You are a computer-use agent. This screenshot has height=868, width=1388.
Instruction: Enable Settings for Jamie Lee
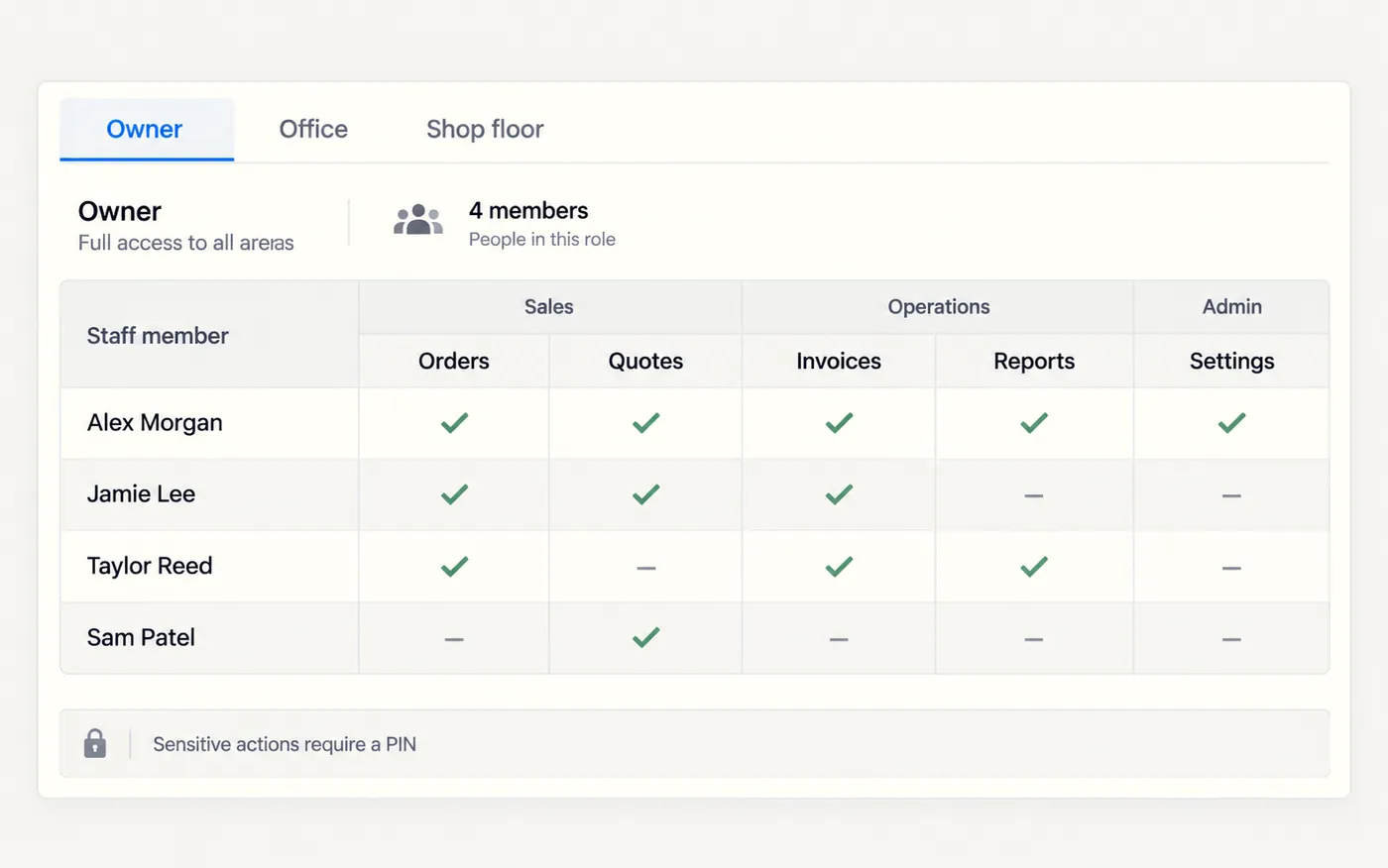pos(1231,495)
